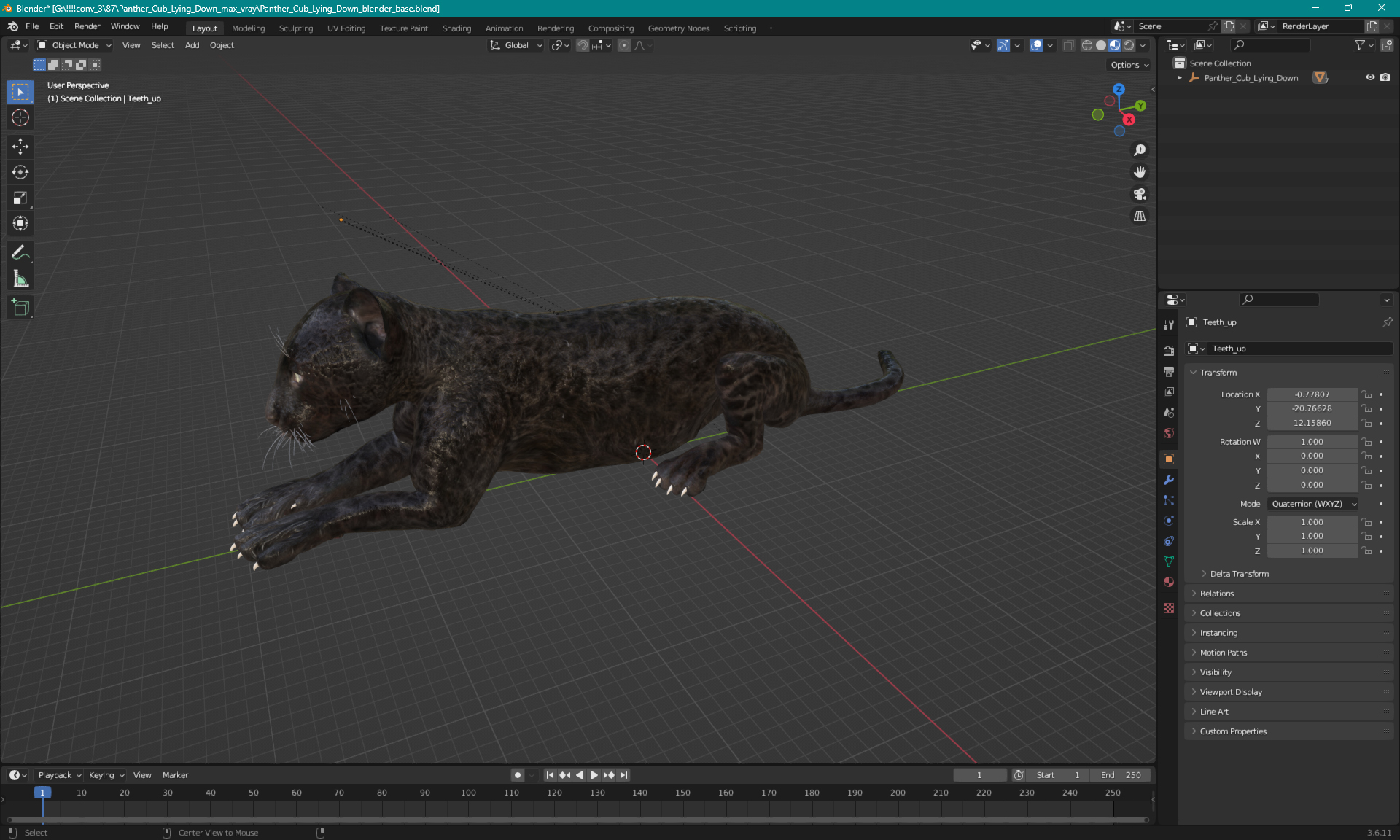Jump to the timeline start frame
Screen dimensions: 1400x840
(x=550, y=775)
